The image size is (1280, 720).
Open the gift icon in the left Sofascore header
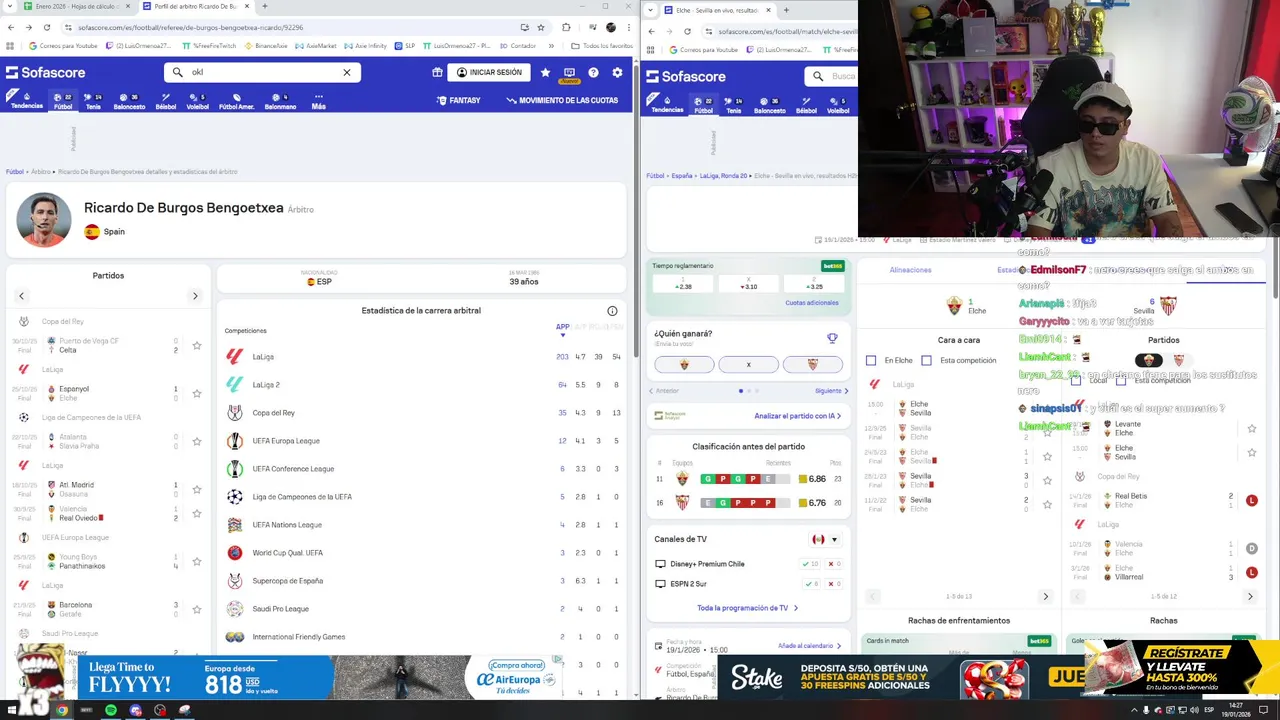(x=437, y=72)
